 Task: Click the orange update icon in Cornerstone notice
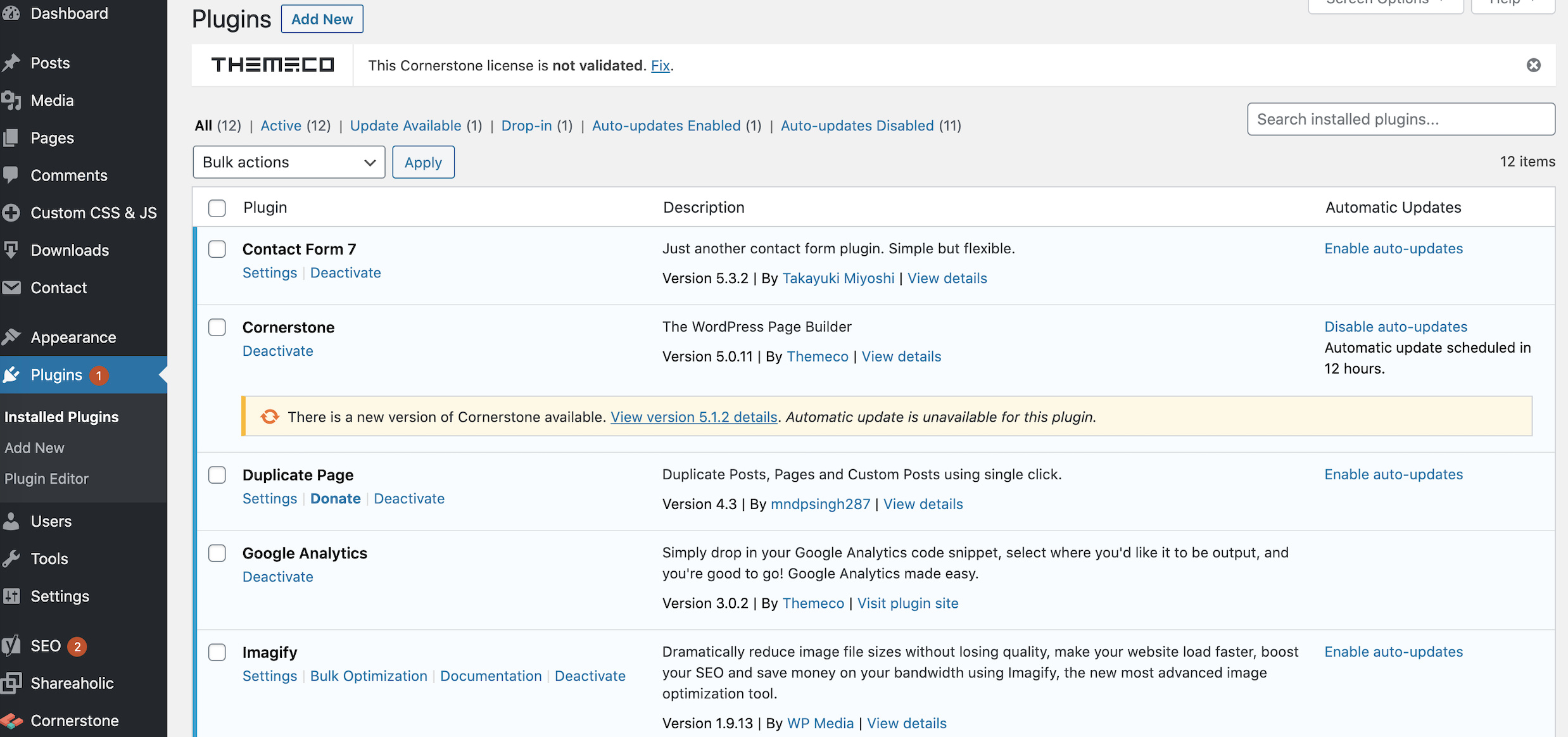point(270,417)
